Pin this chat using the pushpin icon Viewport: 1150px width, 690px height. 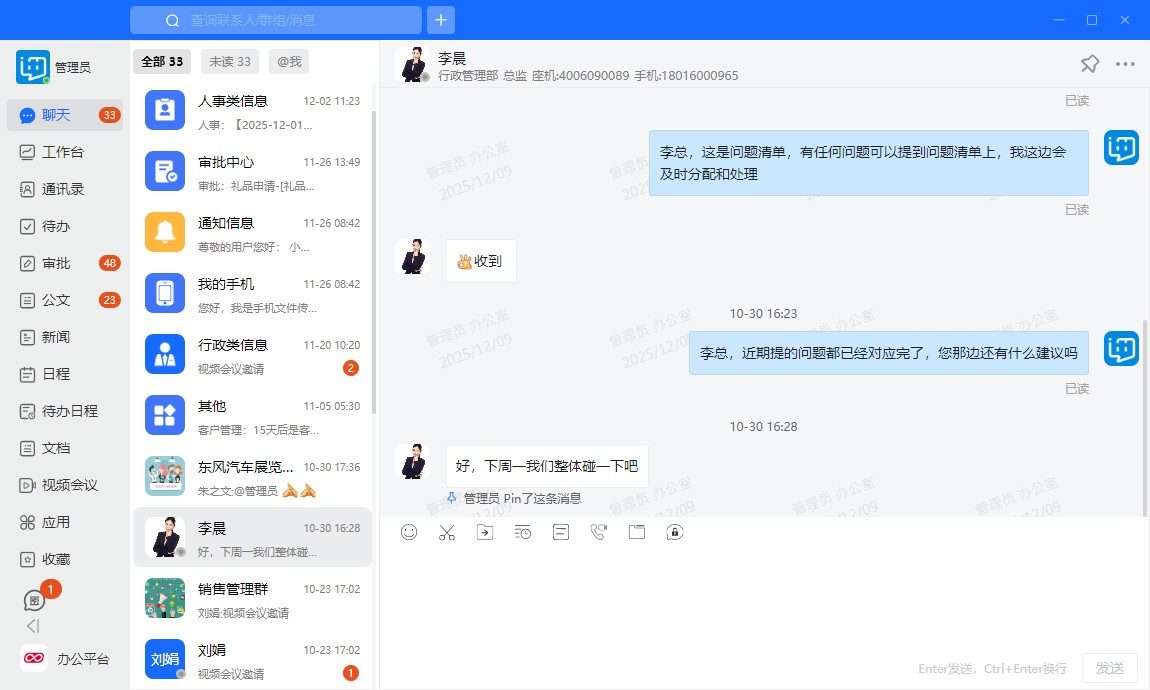(x=1089, y=64)
